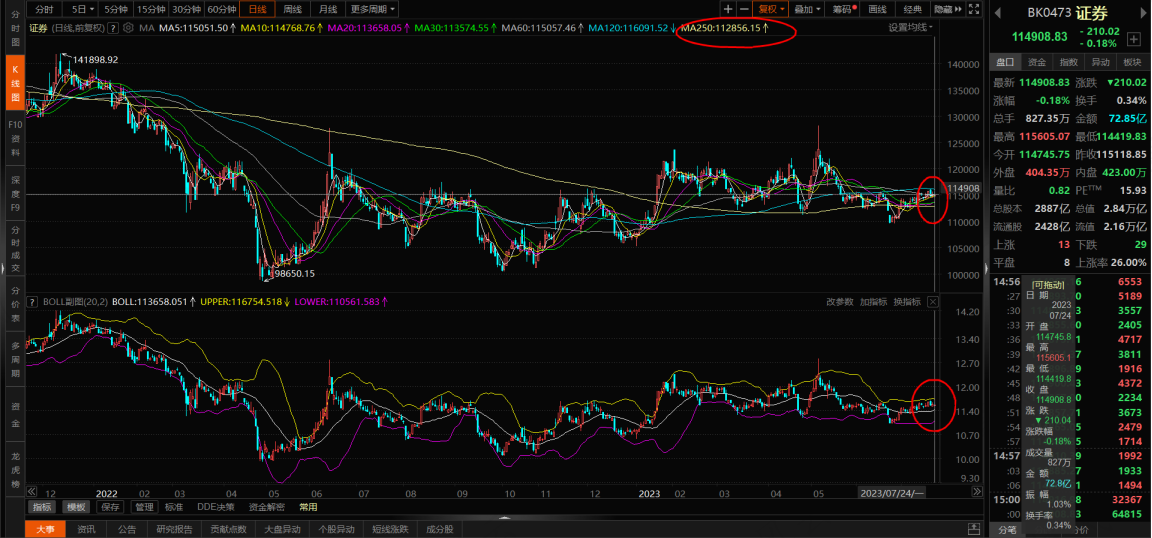
Task: Select 资金解密 indicator preset
Action: coord(267,507)
